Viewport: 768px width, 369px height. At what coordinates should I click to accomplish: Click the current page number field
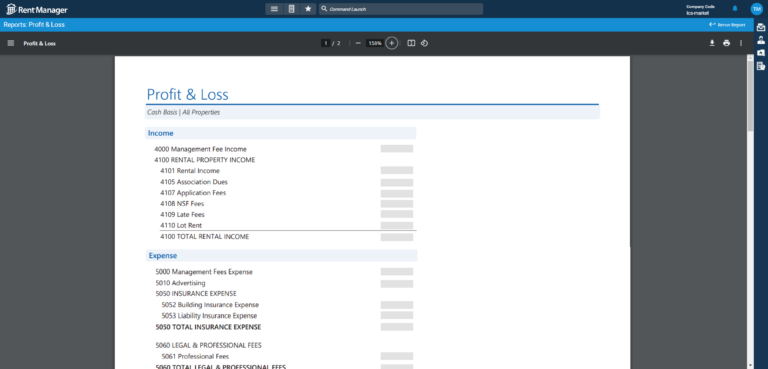pos(325,43)
